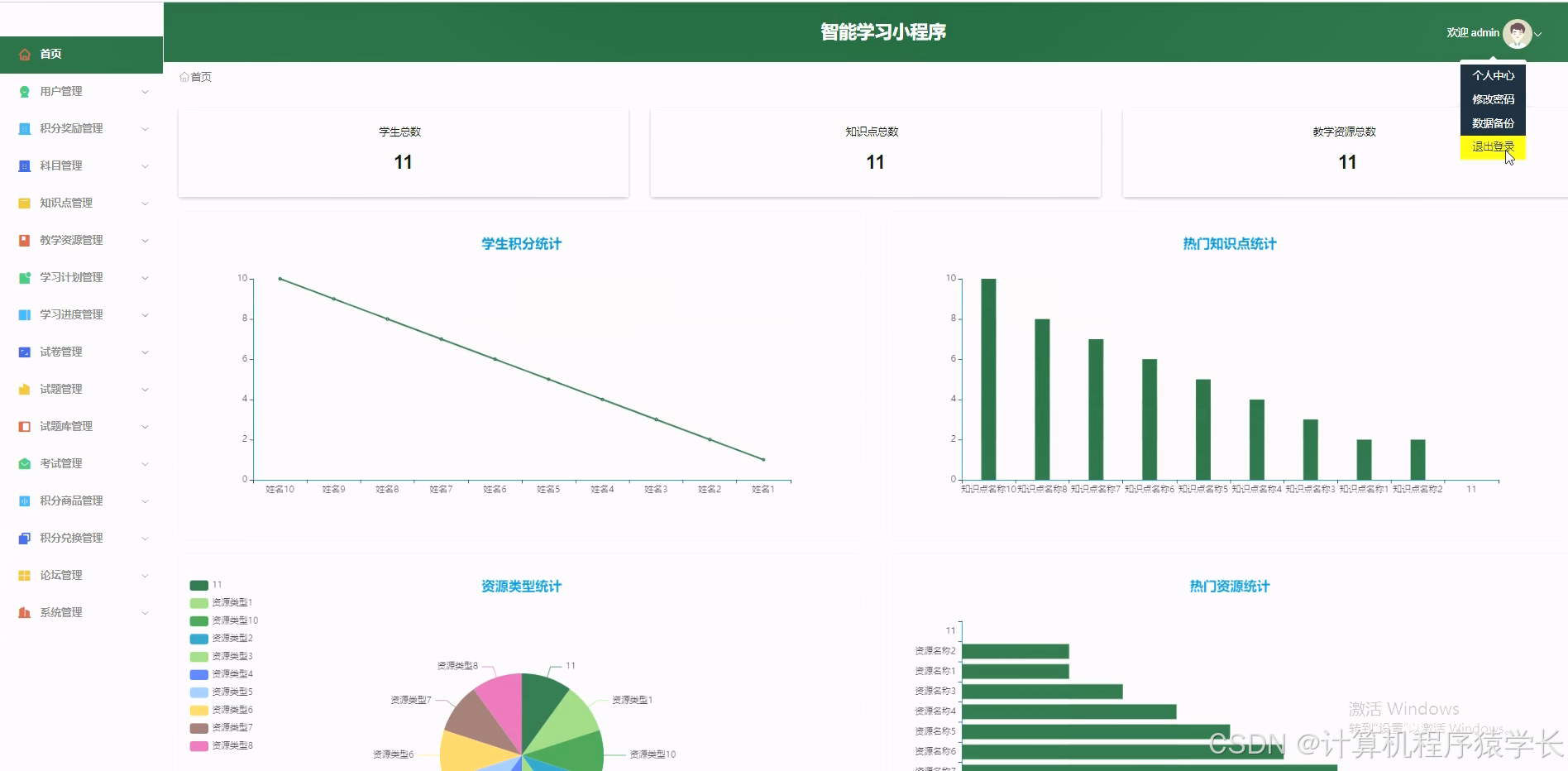Toggle legend swatch 资源类型10
Image resolution: width=1568 pixels, height=771 pixels.
[199, 620]
